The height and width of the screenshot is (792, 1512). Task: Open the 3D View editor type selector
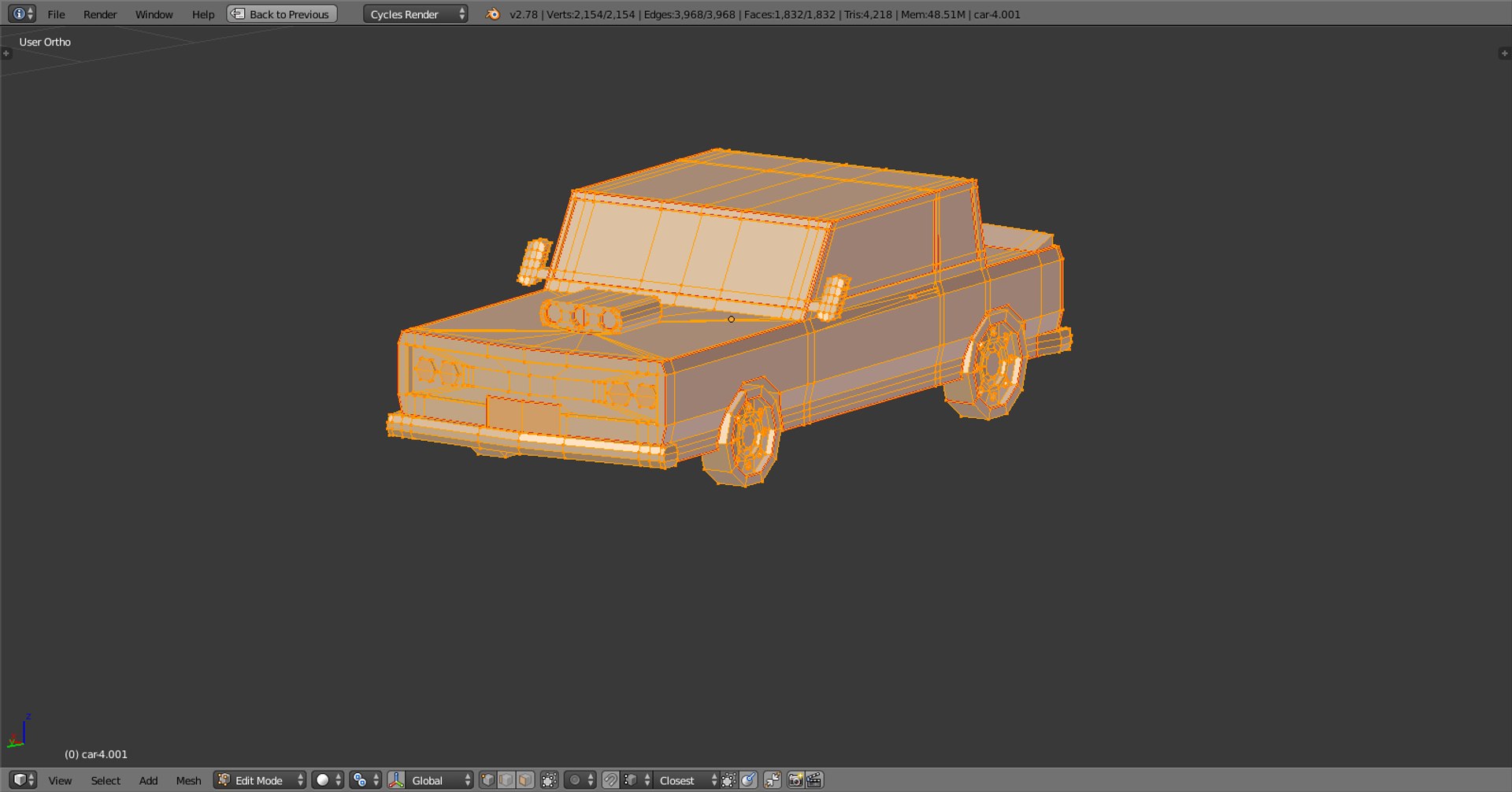click(x=23, y=780)
